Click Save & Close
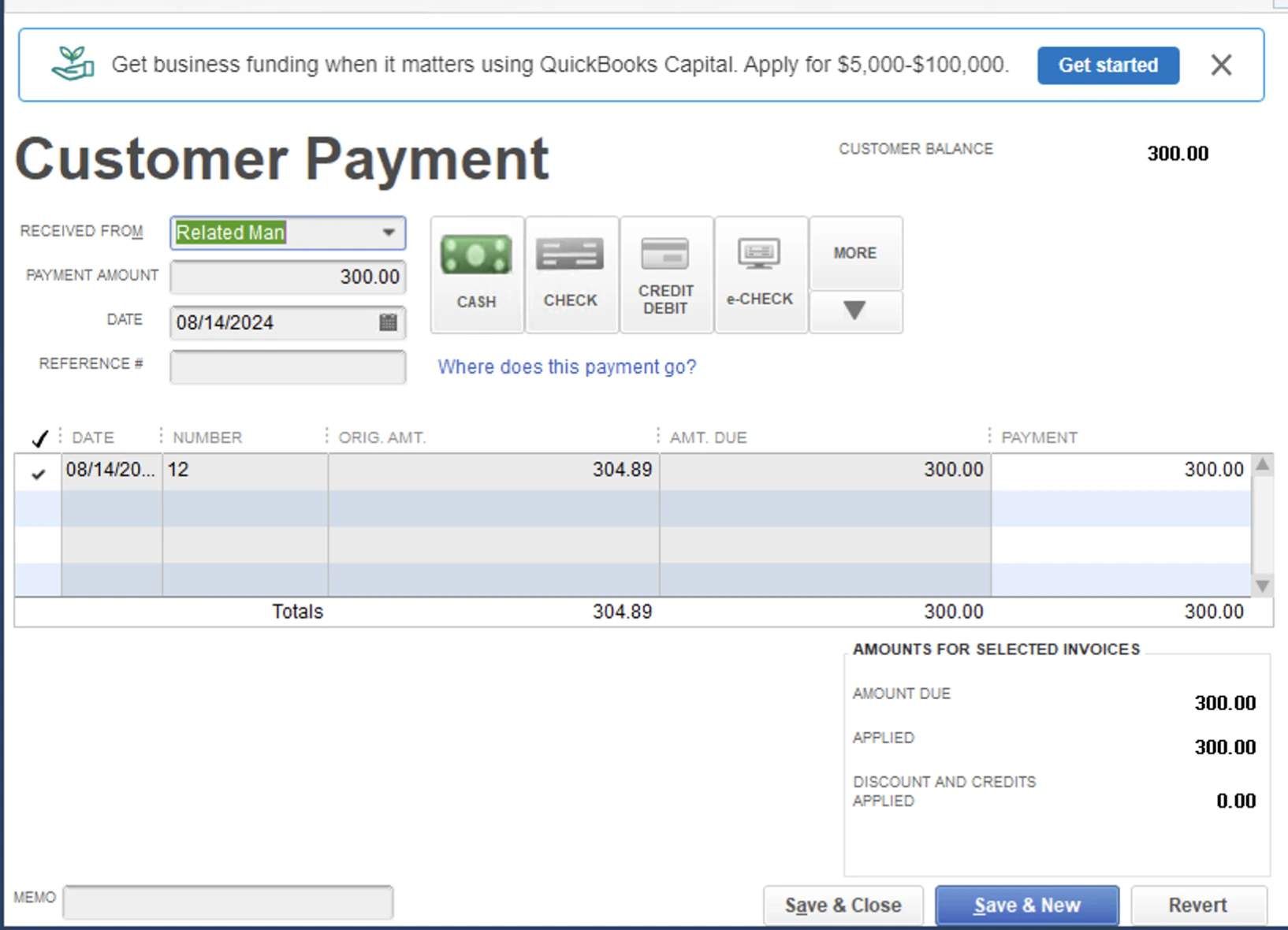This screenshot has height=930, width=1288. (x=843, y=906)
